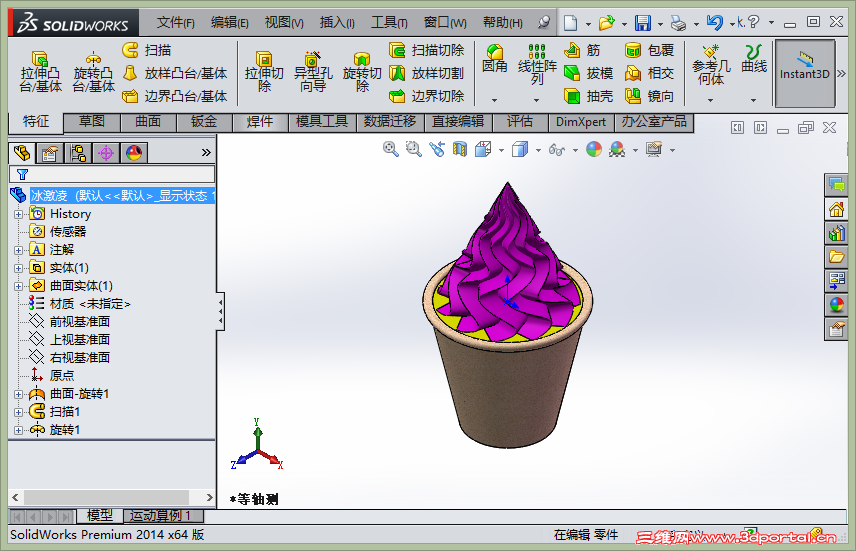Expand the 曲面实体(1) node
This screenshot has height=551, width=856.
[18, 286]
